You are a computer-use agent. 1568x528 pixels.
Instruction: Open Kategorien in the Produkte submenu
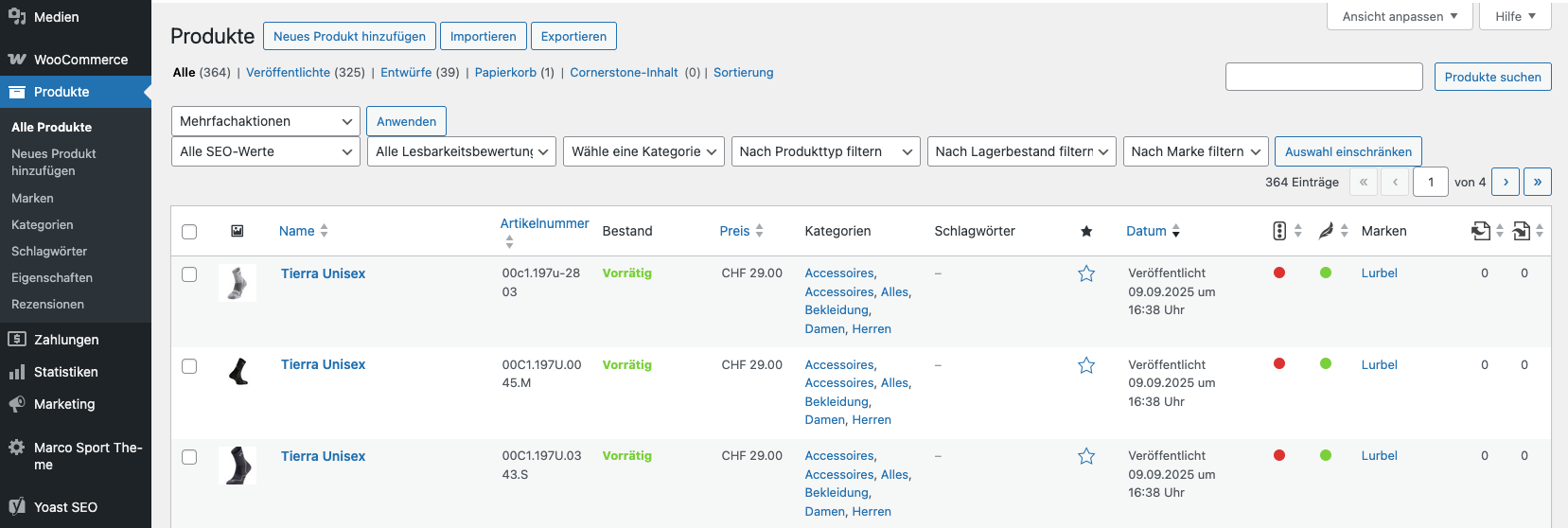click(43, 225)
